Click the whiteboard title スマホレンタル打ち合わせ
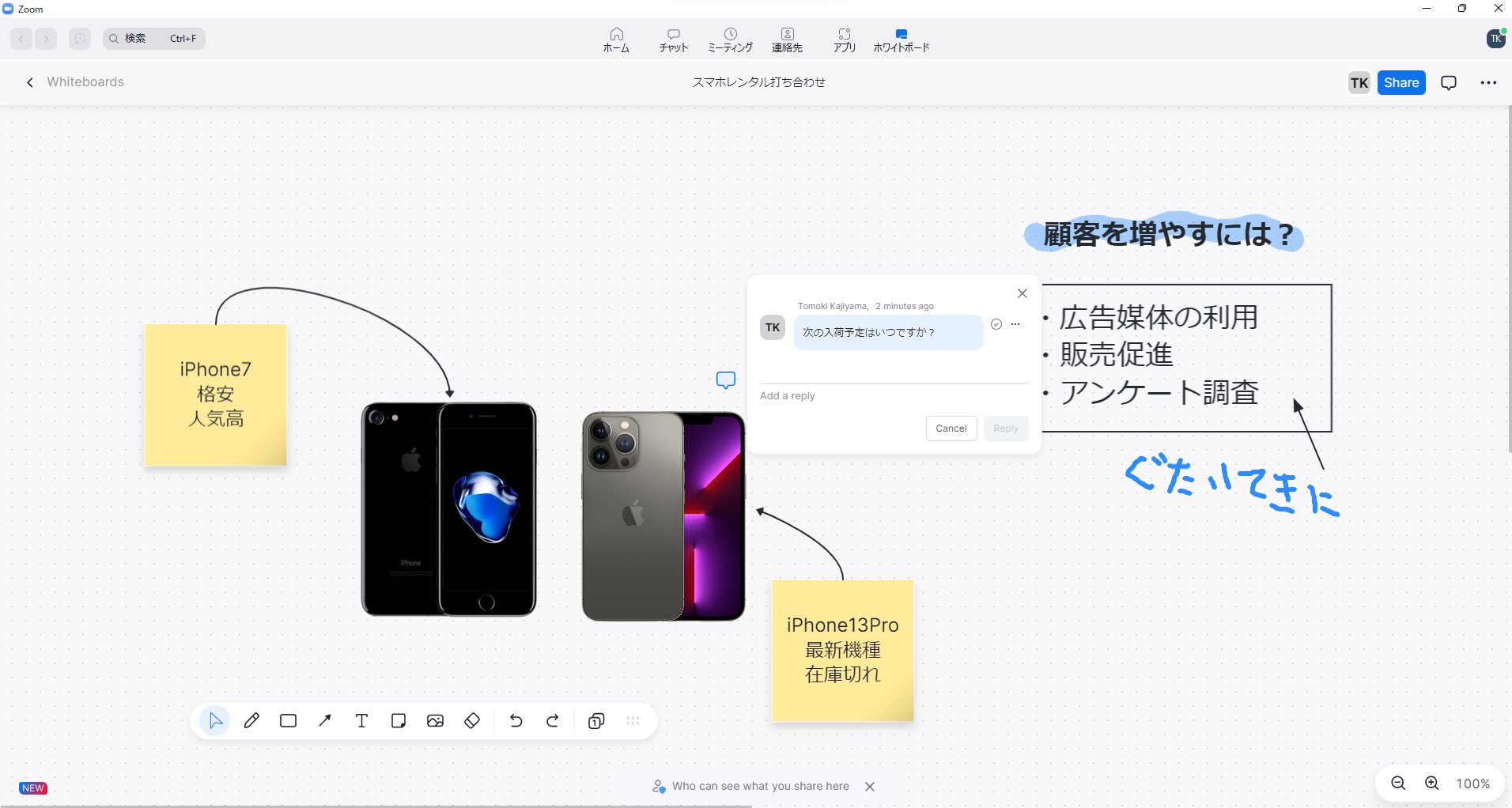1512x808 pixels. tap(758, 82)
